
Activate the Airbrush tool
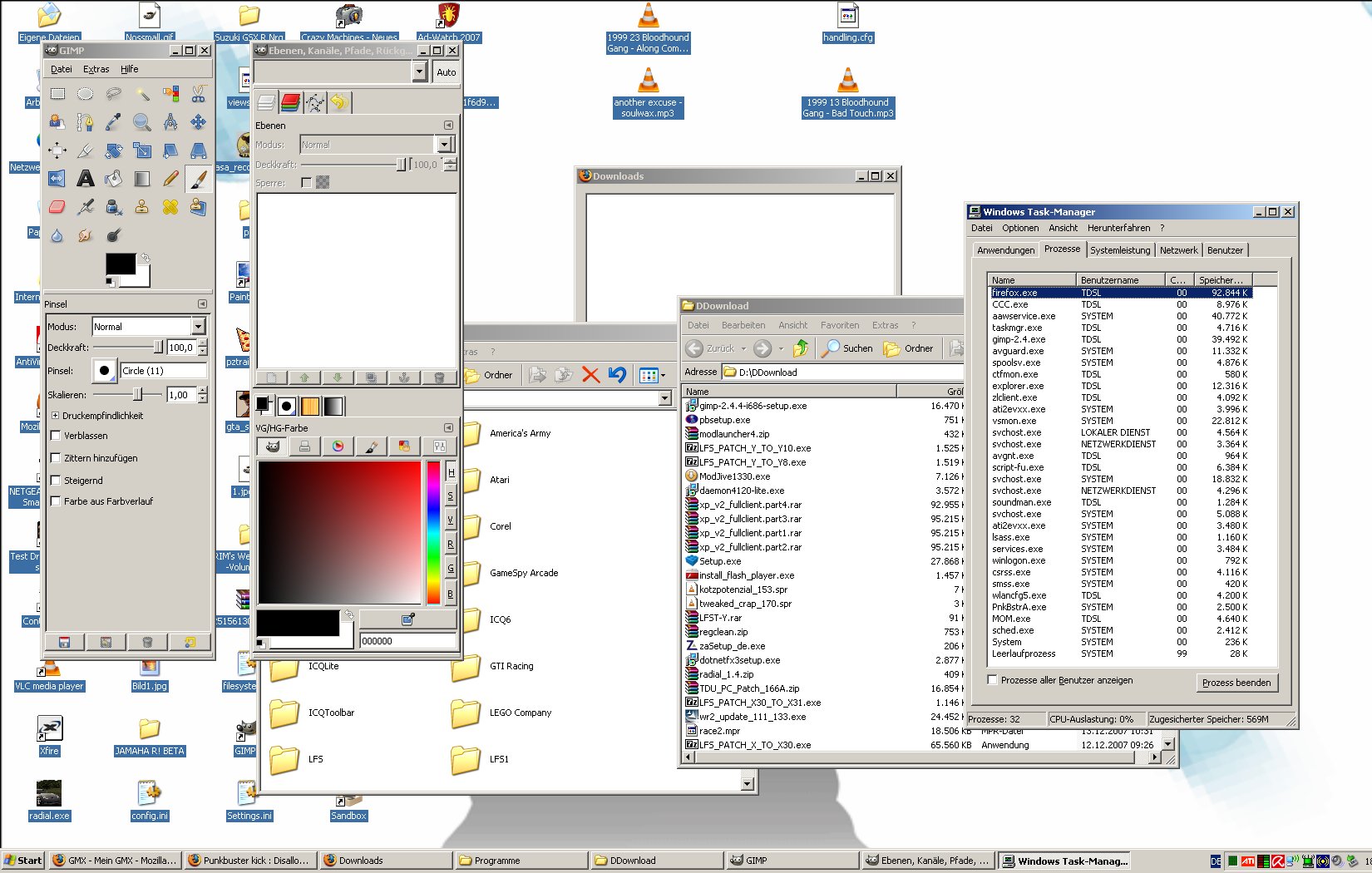pyautogui.click(x=85, y=207)
